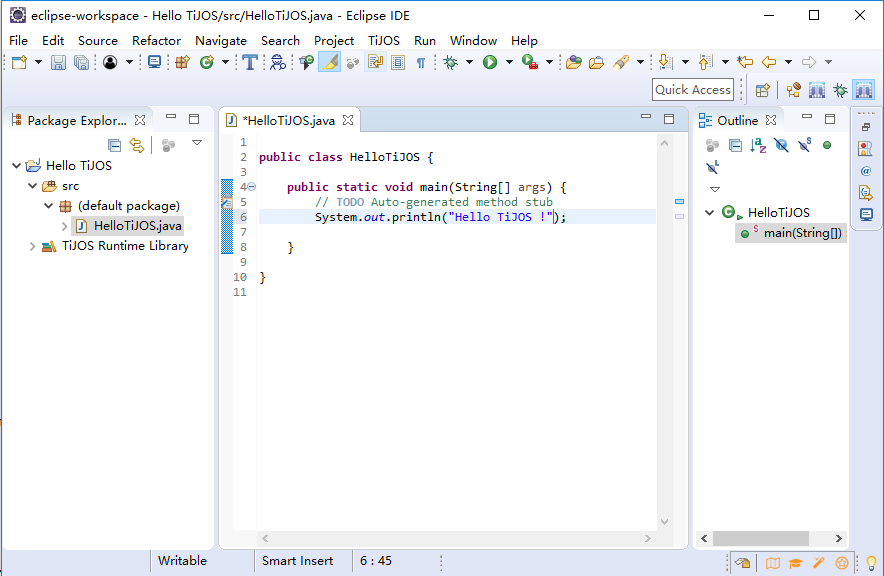Click the Open Type folder icon with green badge

pyautogui.click(x=574, y=62)
